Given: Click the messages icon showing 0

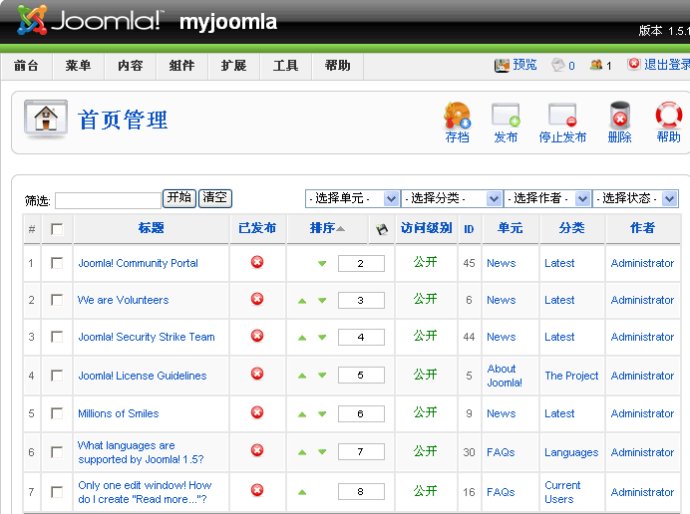Looking at the screenshot, I should [x=558, y=65].
